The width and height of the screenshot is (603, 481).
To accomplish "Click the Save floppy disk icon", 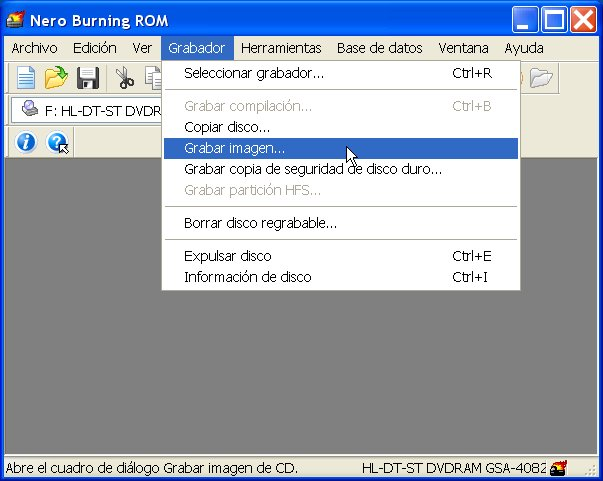I will pyautogui.click(x=87, y=78).
